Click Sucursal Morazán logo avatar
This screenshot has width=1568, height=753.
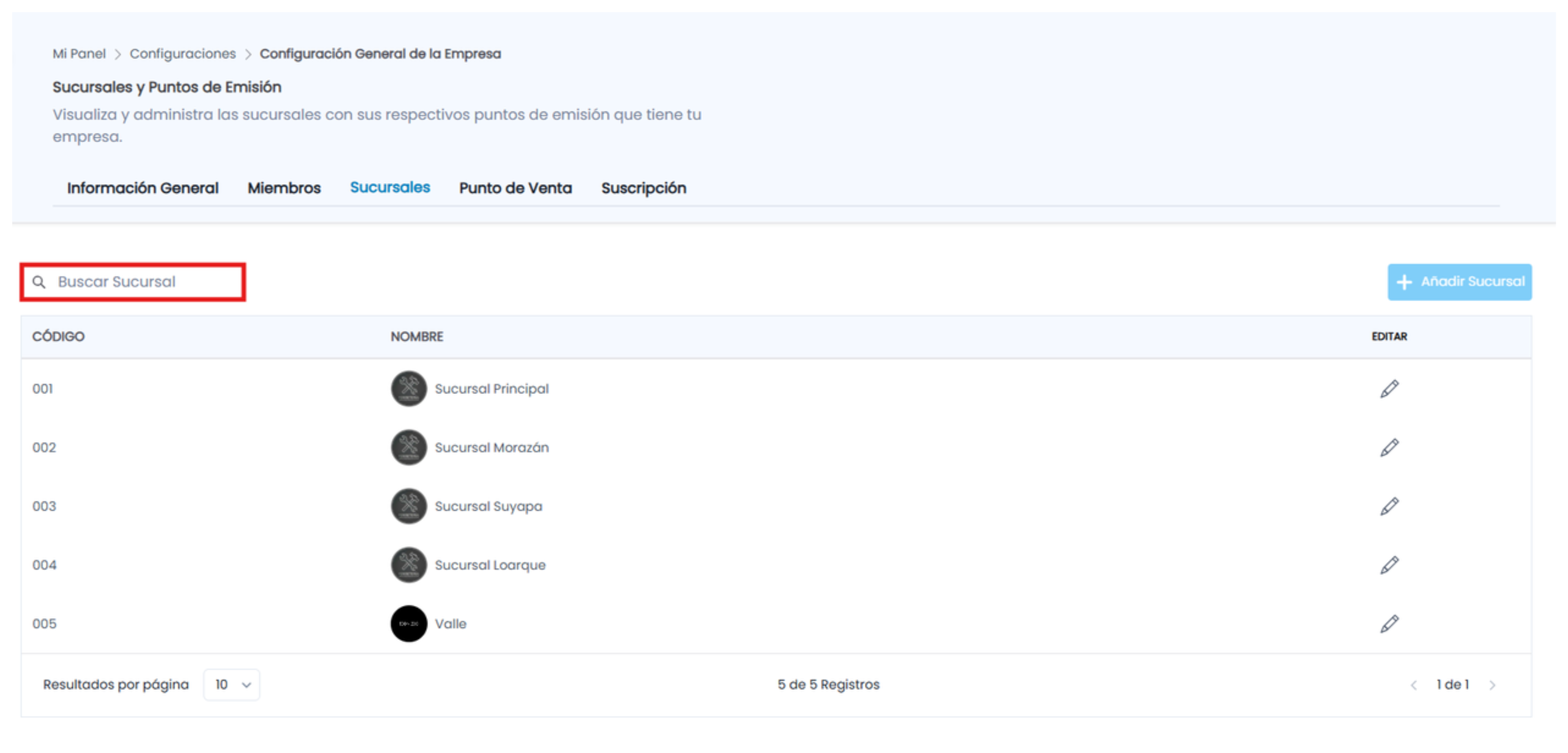[x=408, y=447]
